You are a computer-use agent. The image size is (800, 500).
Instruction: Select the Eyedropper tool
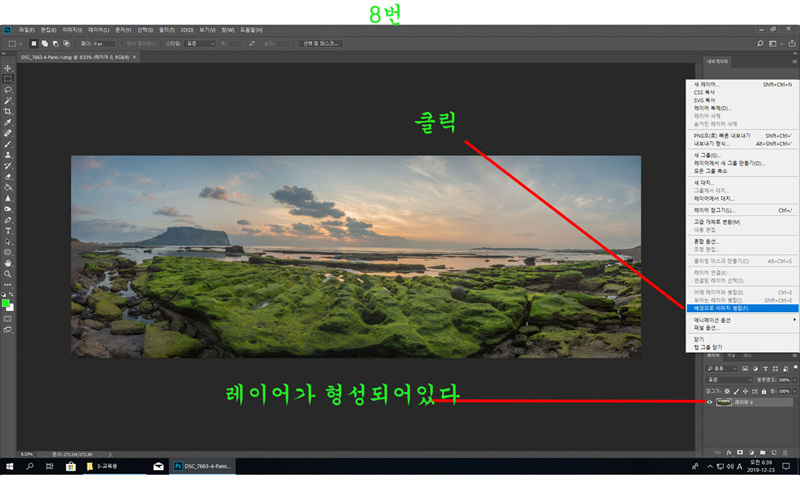click(x=8, y=122)
